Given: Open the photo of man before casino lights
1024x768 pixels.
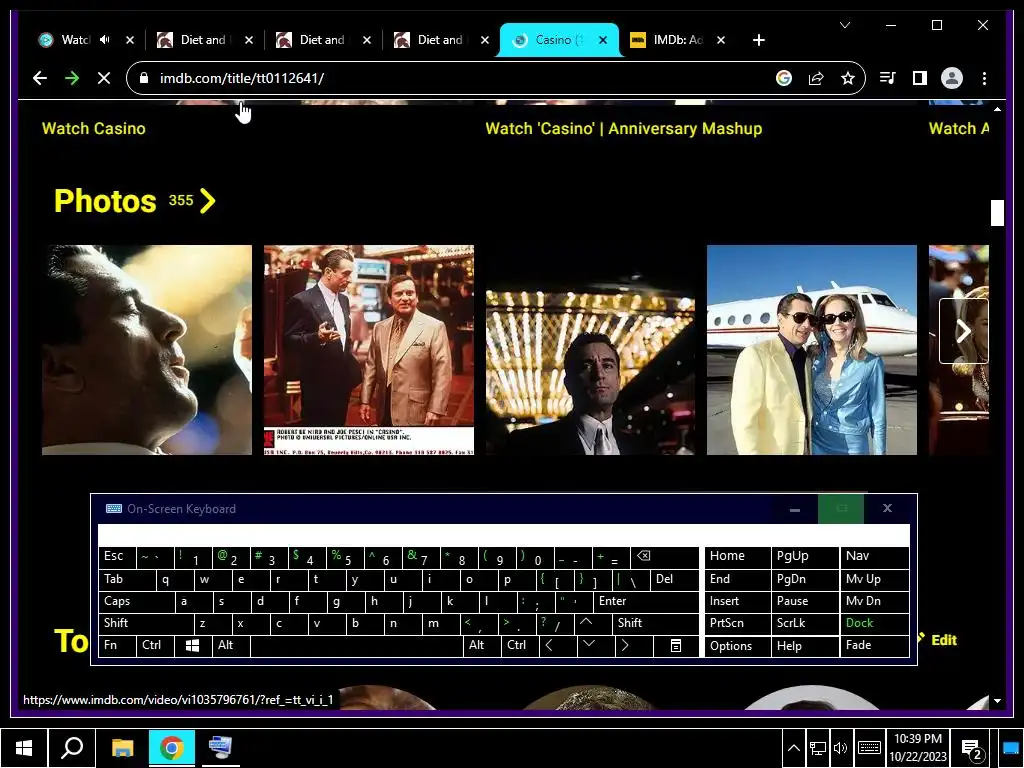Looking at the screenshot, I should click(590, 350).
